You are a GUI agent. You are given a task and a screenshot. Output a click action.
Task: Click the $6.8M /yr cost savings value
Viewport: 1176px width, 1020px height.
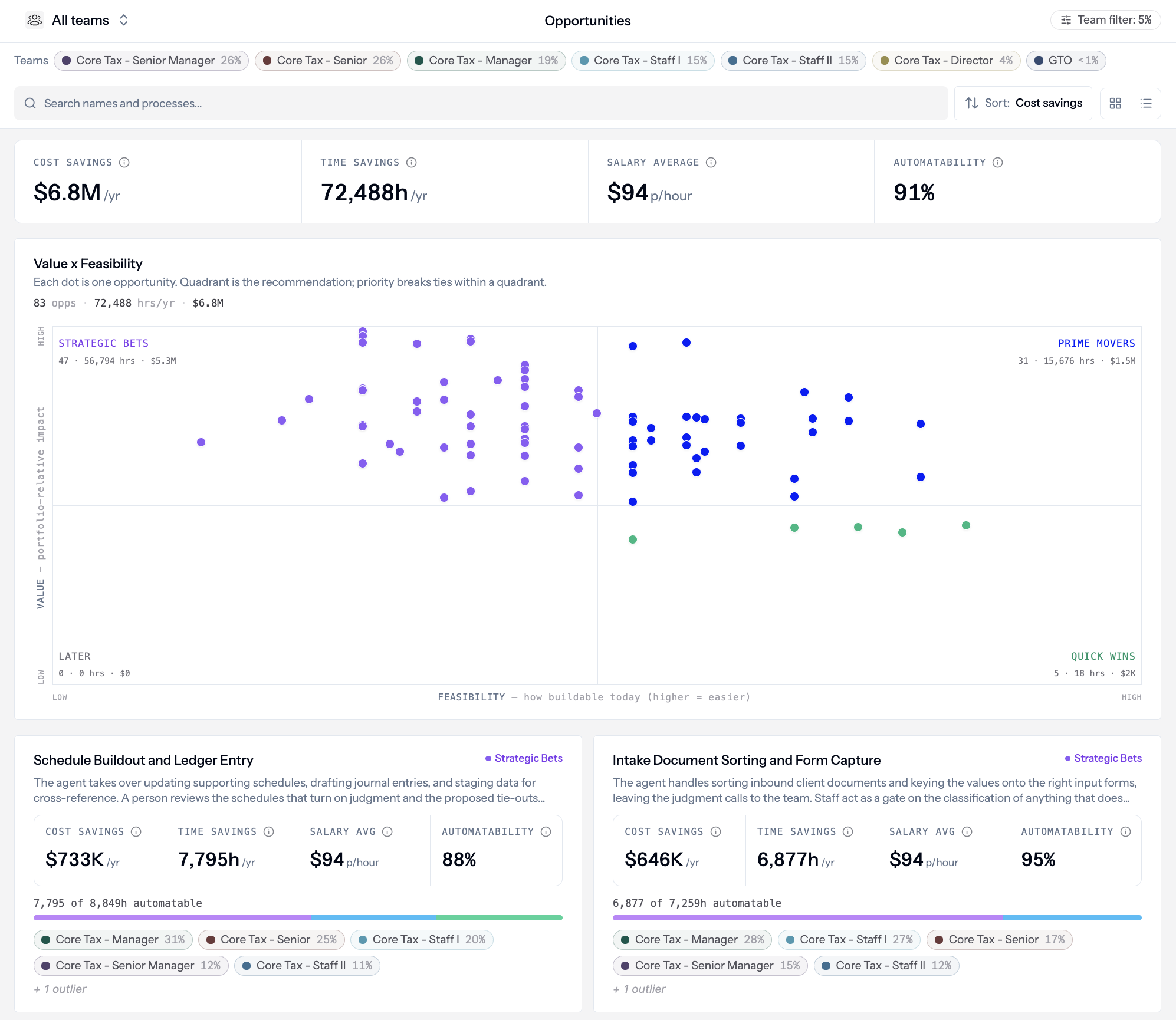(x=77, y=193)
